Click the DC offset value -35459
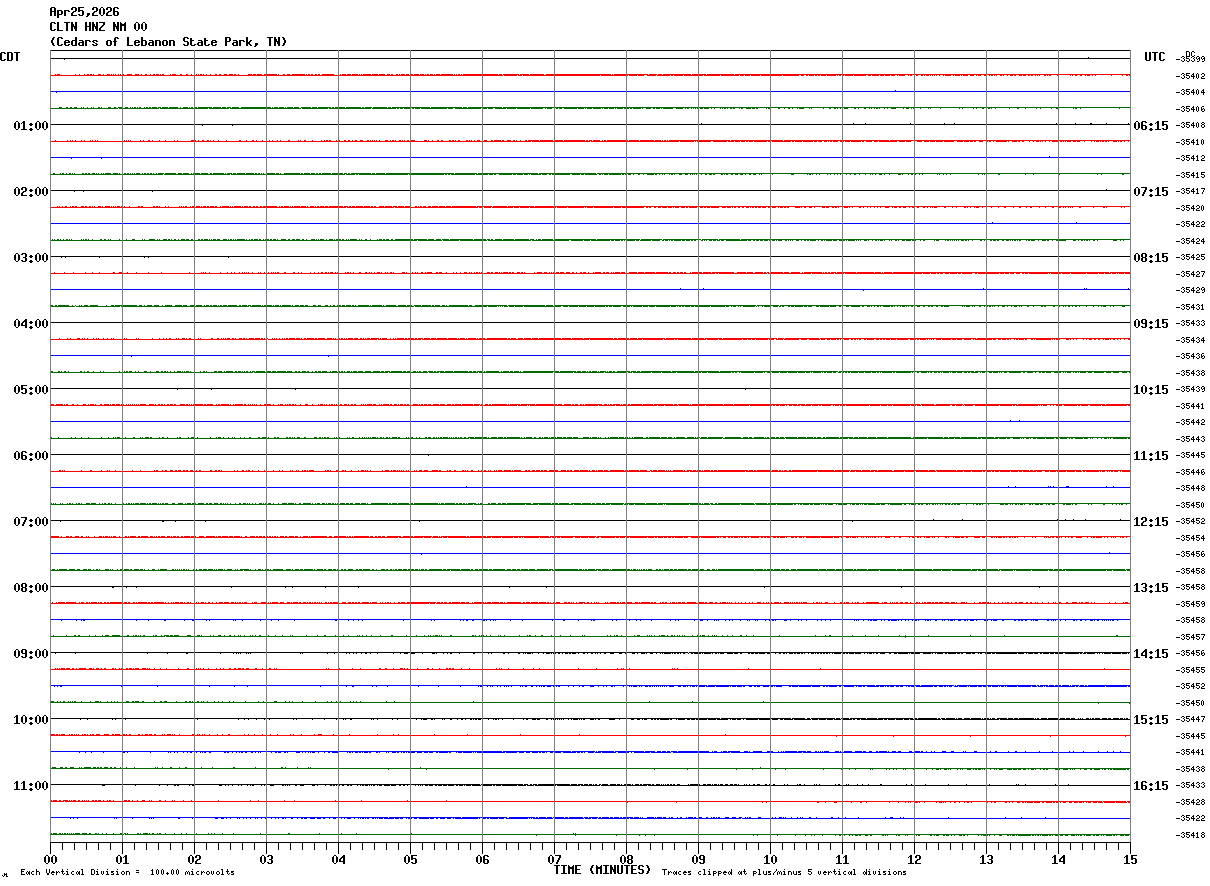This screenshot has height=886, width=1210. coord(1191,604)
